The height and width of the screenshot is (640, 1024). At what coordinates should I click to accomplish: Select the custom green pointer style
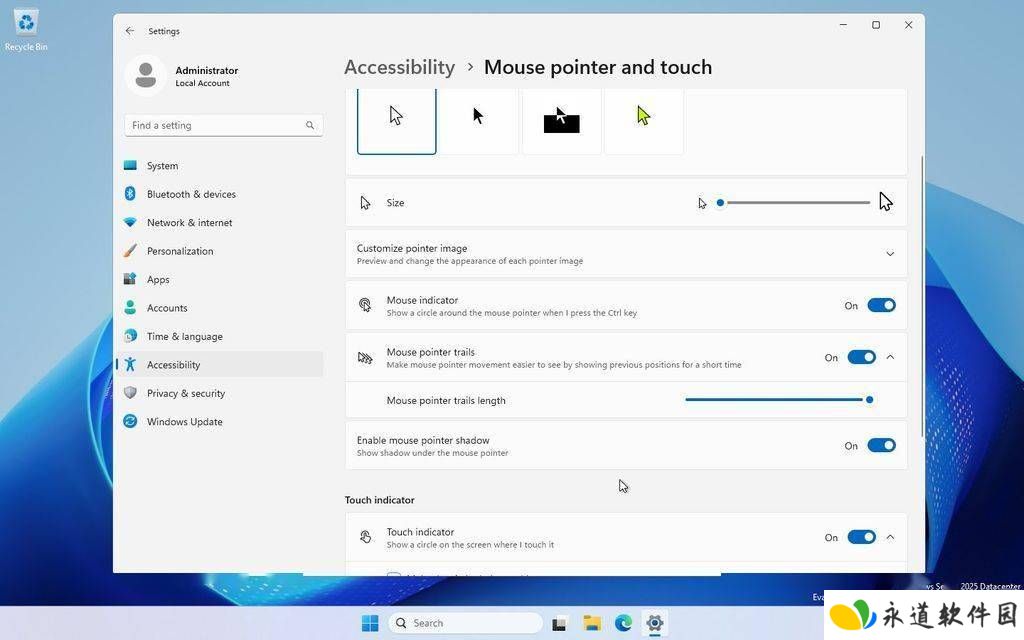click(x=643, y=121)
